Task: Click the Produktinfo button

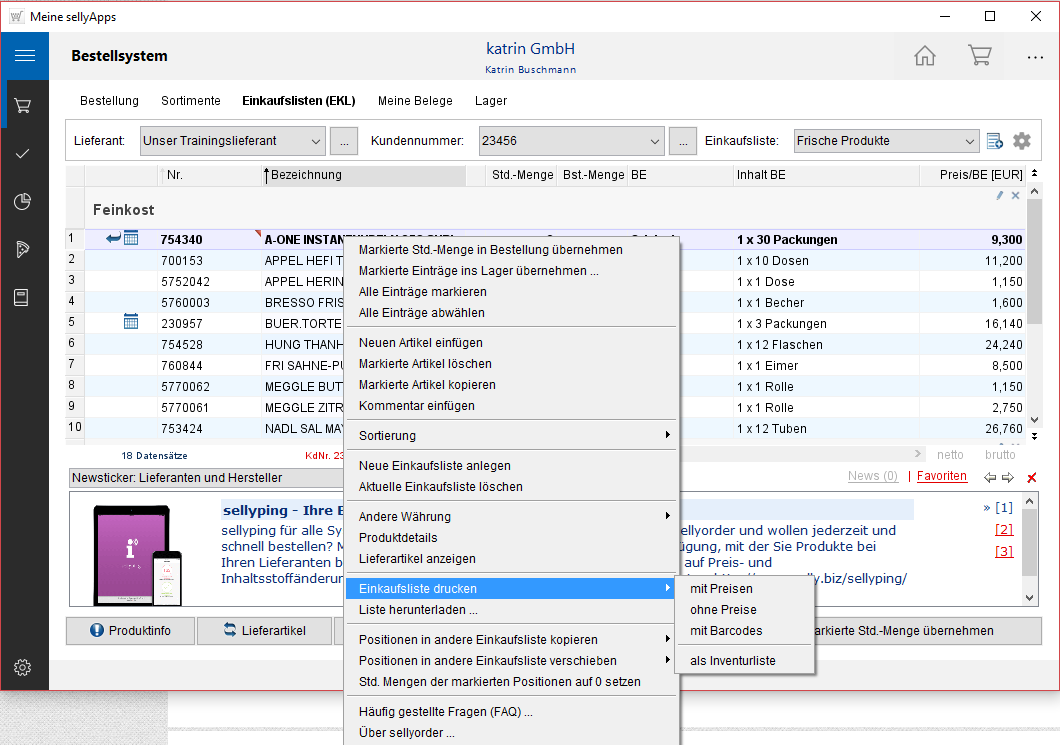Action: pyautogui.click(x=129, y=631)
